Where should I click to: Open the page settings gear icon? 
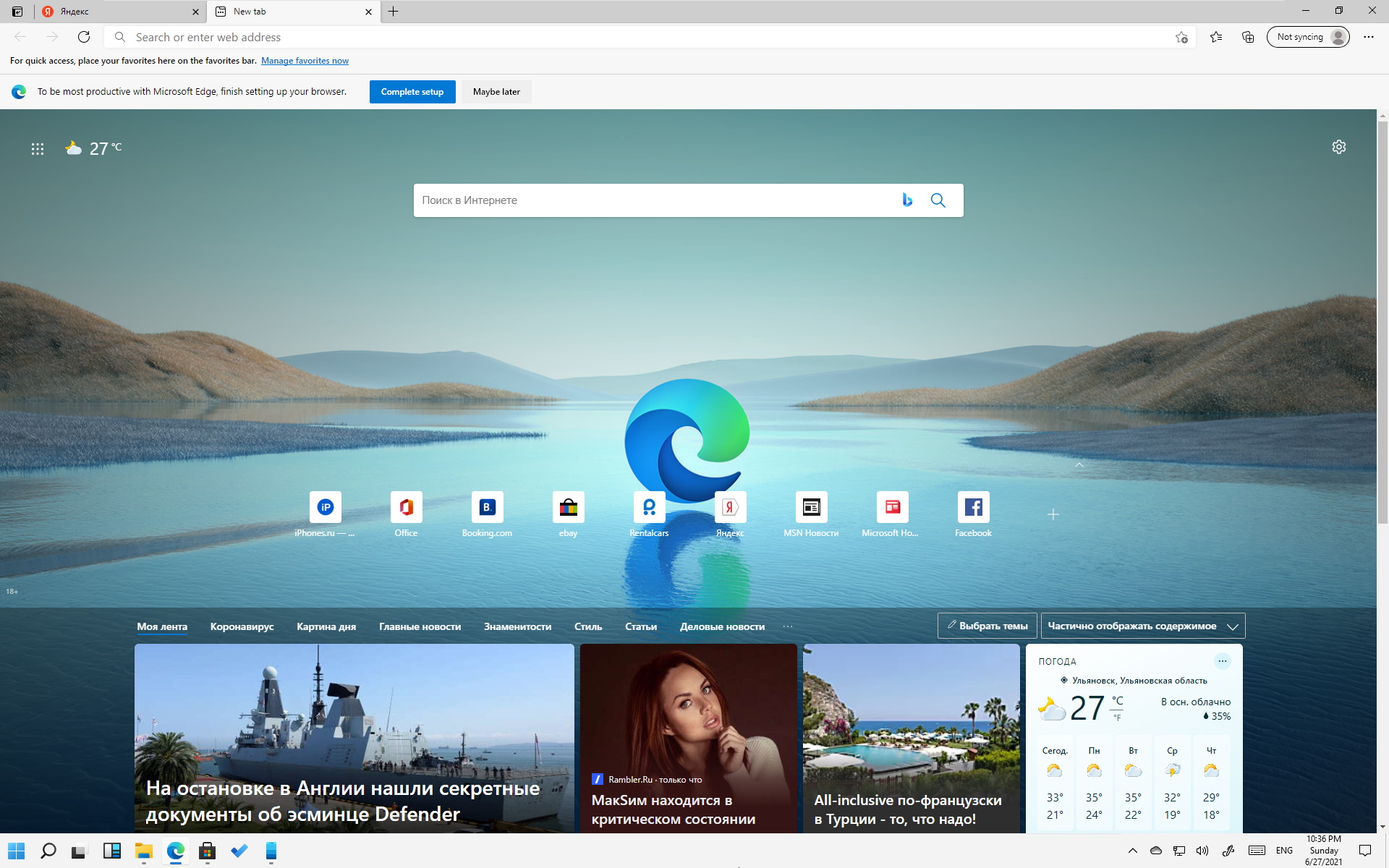[x=1339, y=147]
